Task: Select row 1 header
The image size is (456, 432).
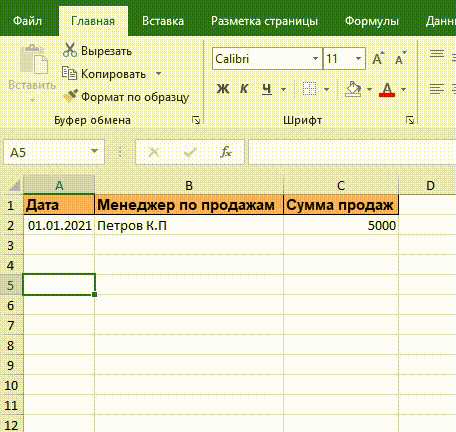Action: pos(11,205)
